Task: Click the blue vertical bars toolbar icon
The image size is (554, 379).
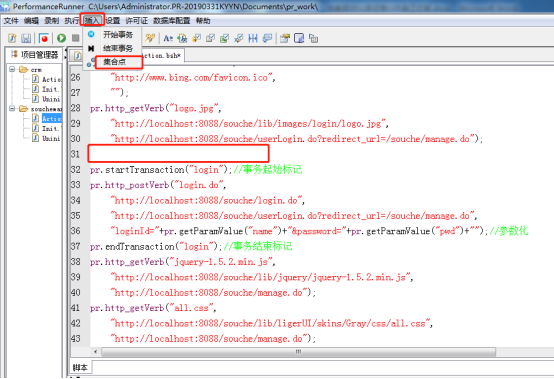Action: click(x=253, y=38)
